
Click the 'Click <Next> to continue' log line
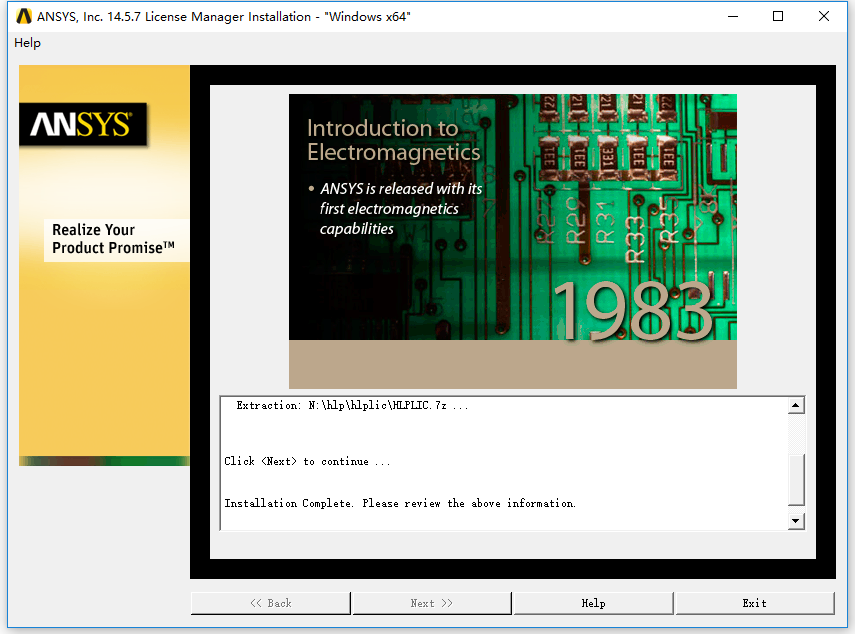tap(307, 461)
